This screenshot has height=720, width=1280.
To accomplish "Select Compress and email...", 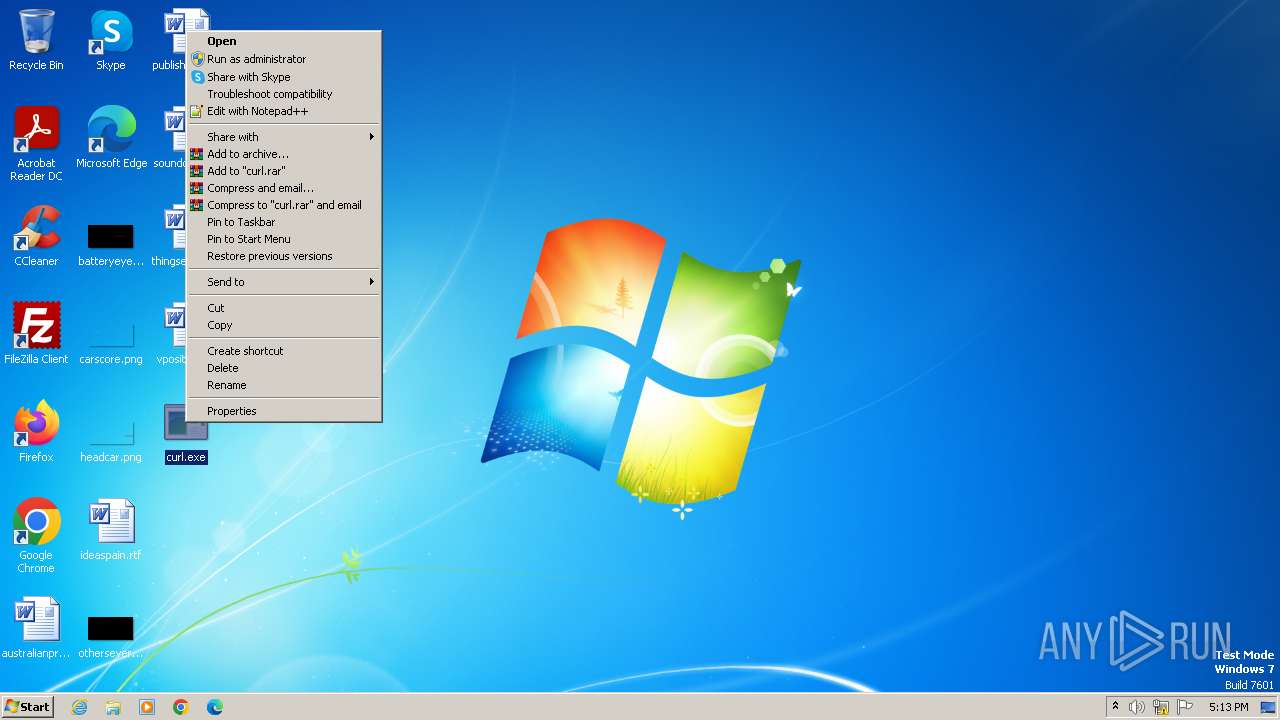I will point(284,188).
